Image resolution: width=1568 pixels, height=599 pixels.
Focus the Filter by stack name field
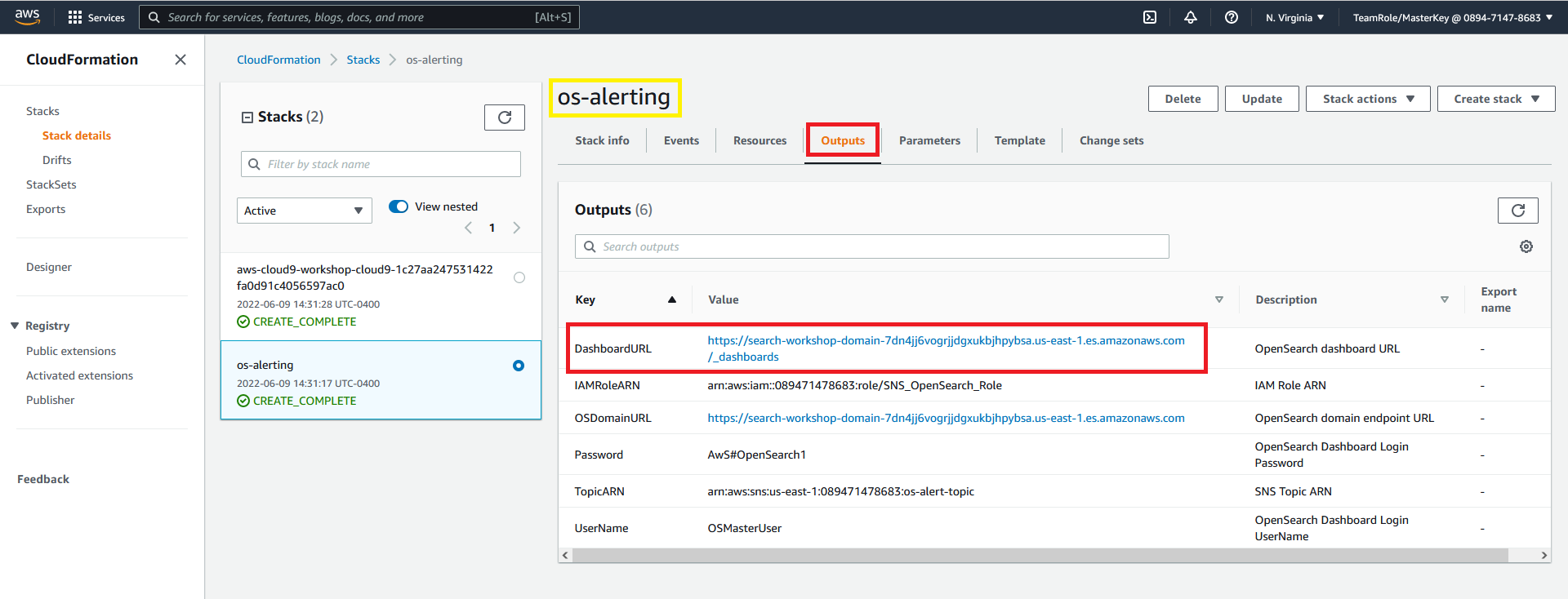click(381, 164)
